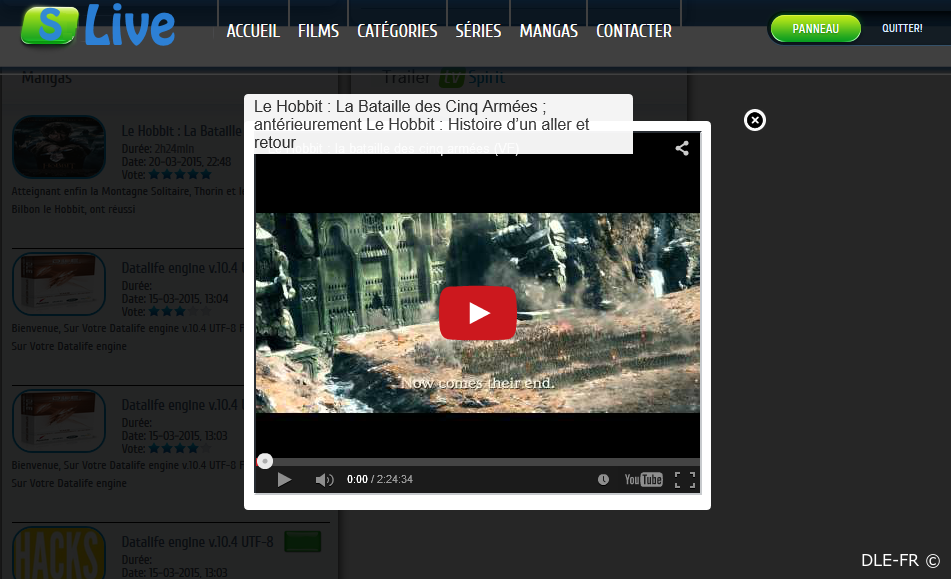
Task: Open video on YouTube via logo
Action: point(644,480)
